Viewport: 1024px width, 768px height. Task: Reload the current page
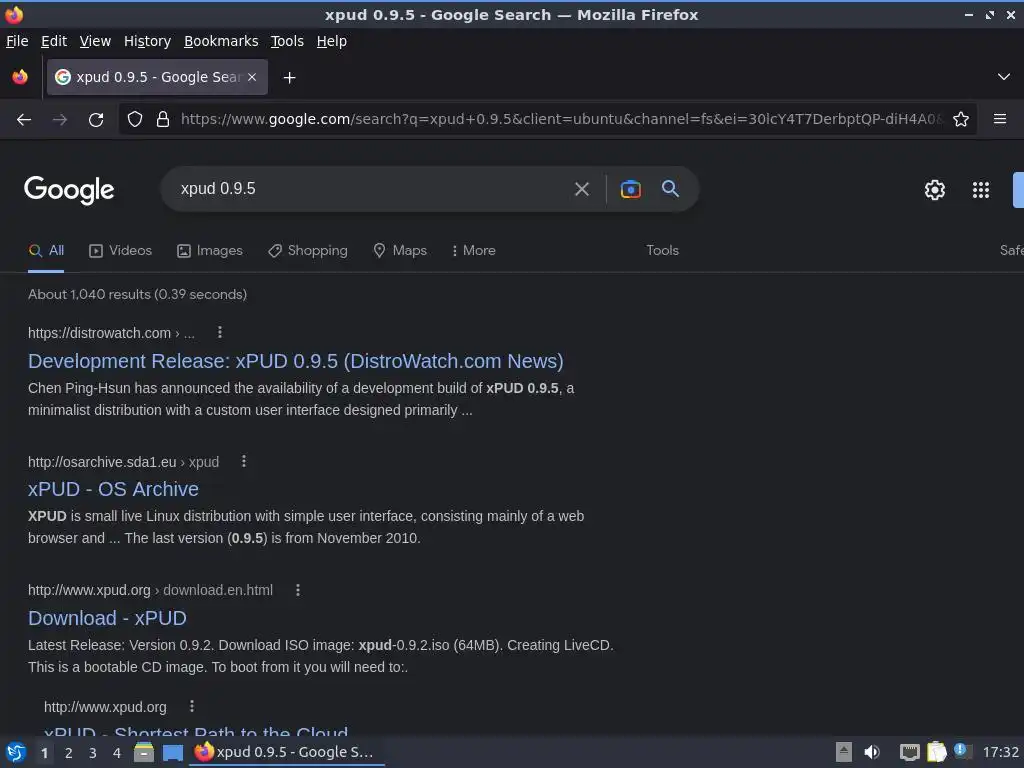pyautogui.click(x=96, y=120)
